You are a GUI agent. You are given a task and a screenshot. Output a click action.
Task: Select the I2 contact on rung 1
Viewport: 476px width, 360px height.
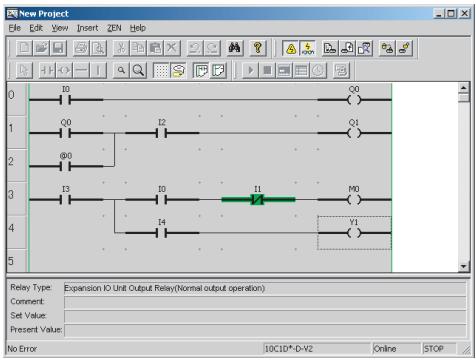point(162,133)
